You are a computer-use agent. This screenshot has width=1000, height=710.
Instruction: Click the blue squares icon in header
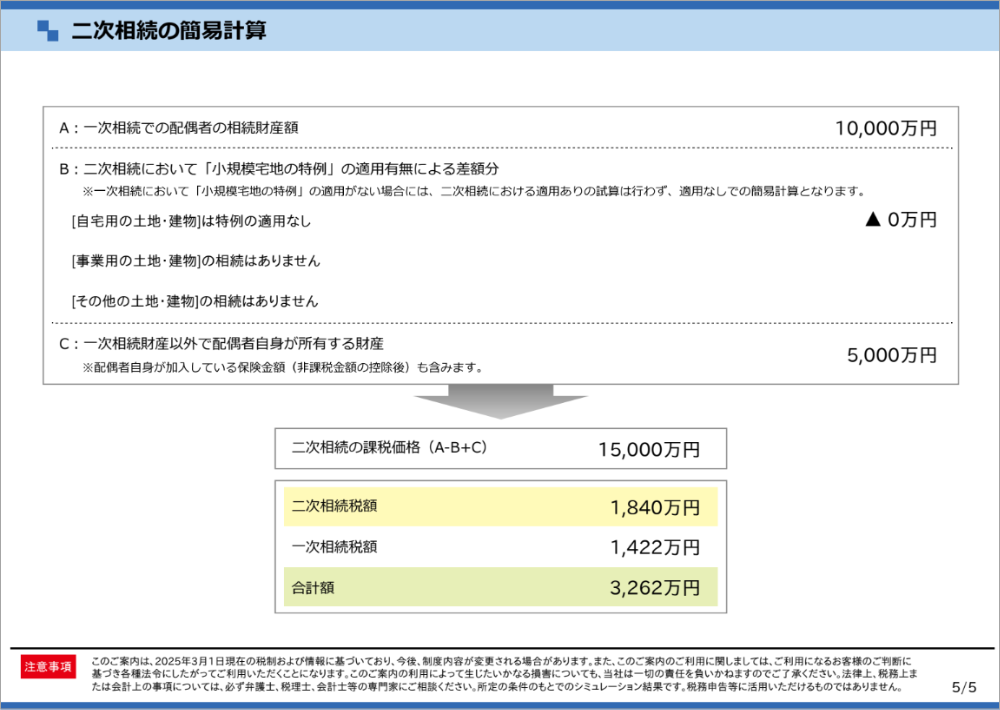48,31
